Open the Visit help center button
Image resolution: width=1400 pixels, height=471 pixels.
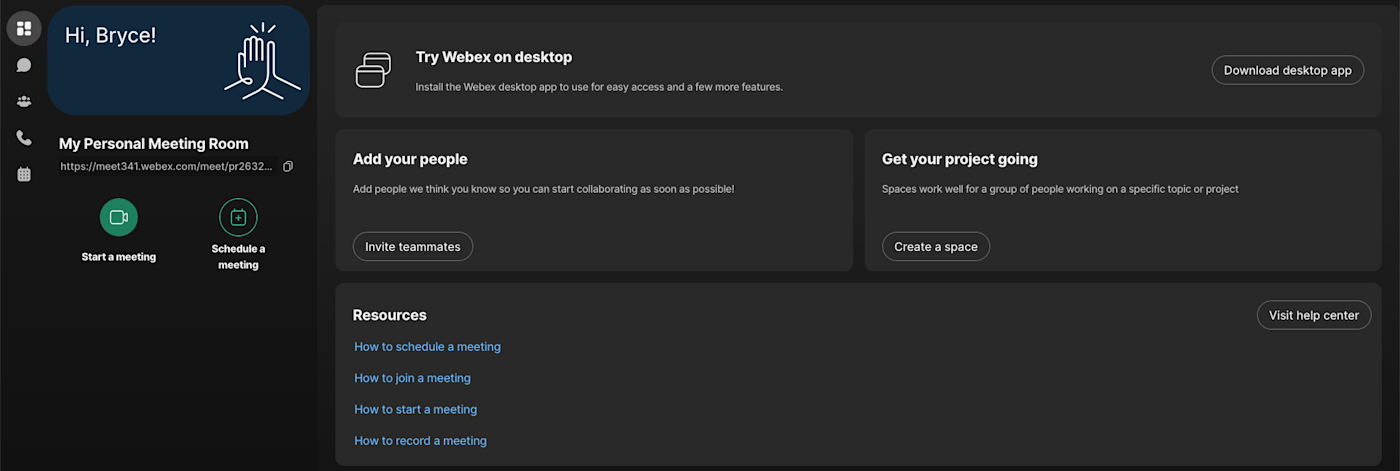(x=1313, y=315)
